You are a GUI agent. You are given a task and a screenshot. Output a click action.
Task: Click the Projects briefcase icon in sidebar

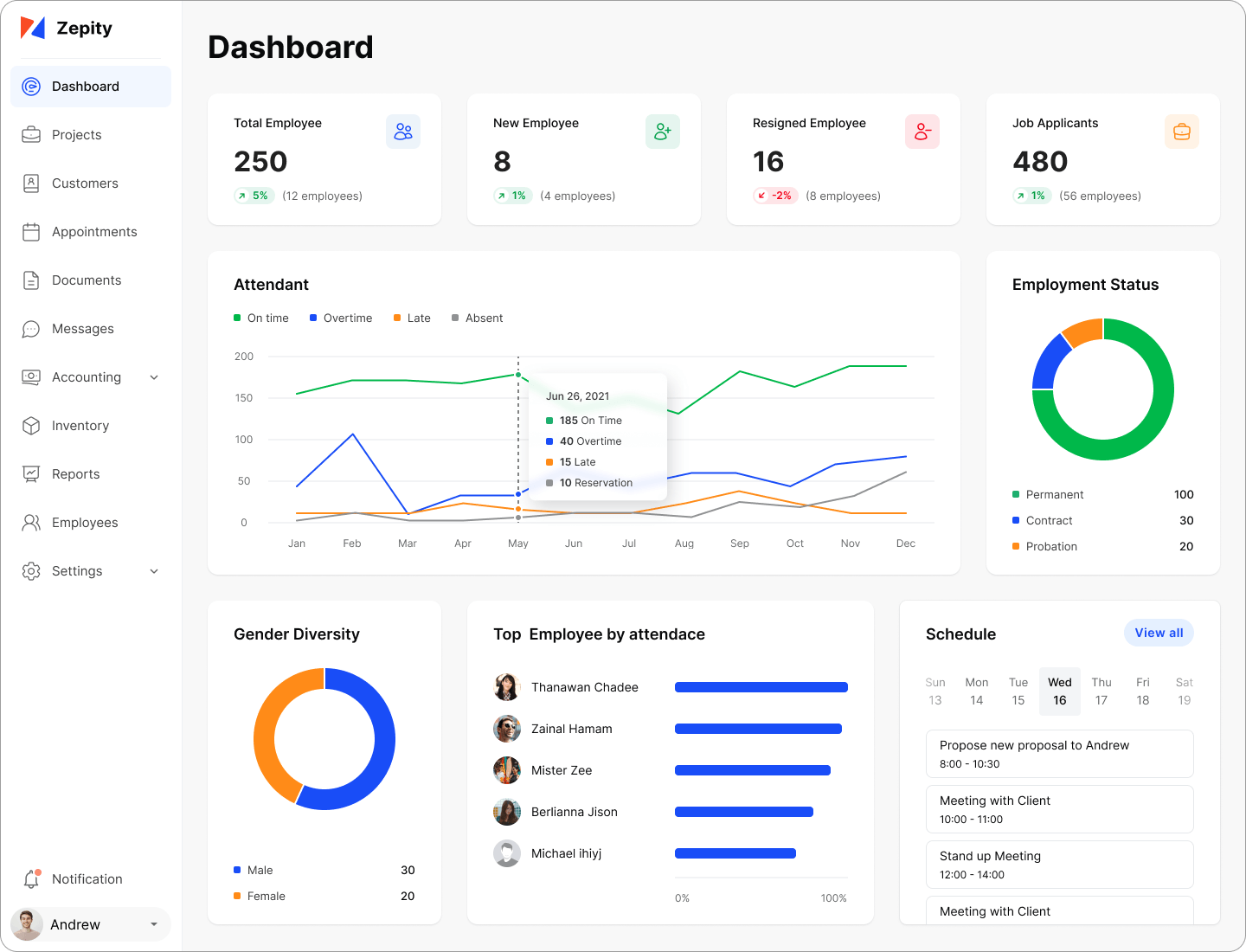[31, 135]
